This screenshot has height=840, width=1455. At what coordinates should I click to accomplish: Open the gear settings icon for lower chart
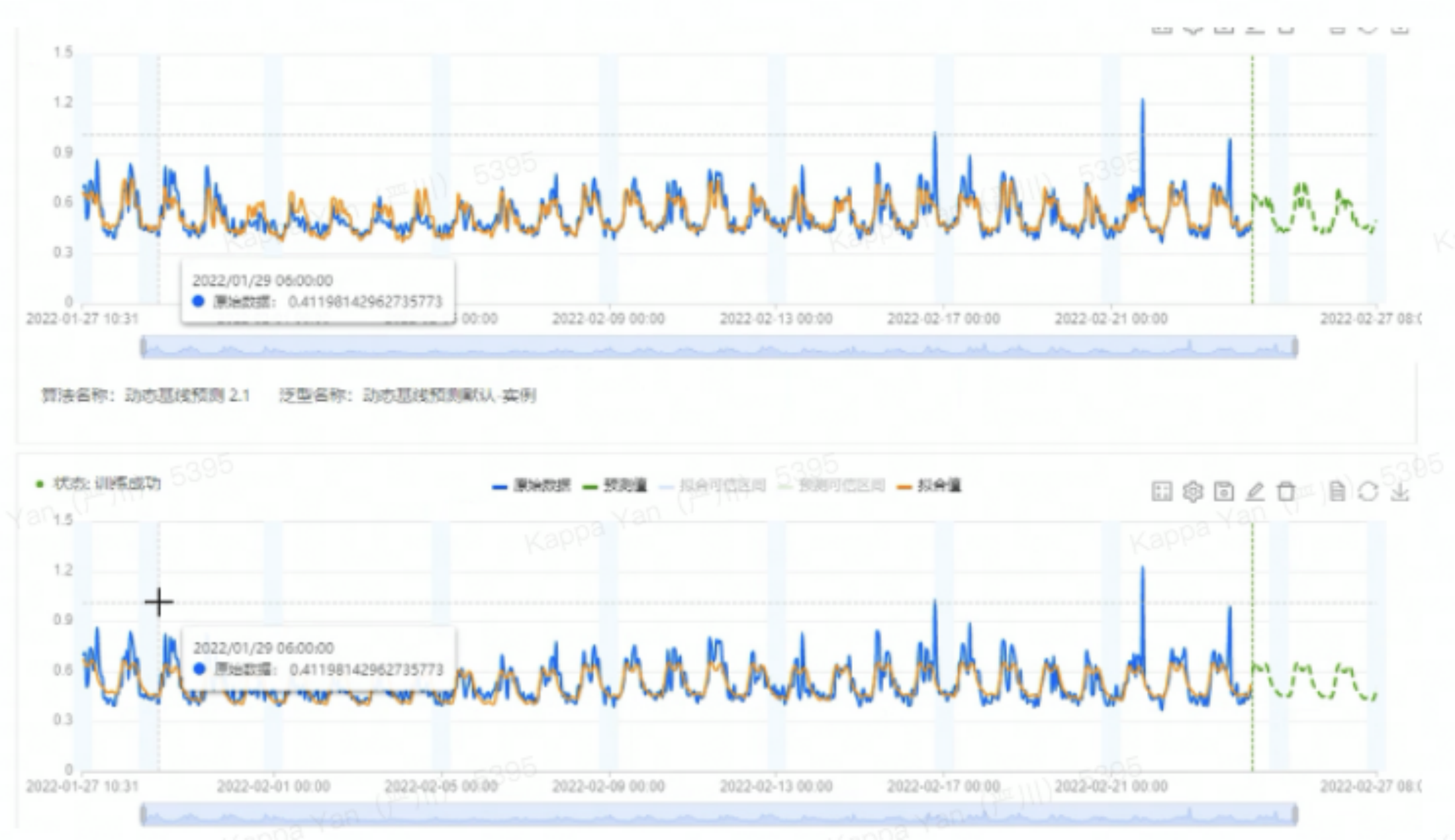click(x=1192, y=491)
